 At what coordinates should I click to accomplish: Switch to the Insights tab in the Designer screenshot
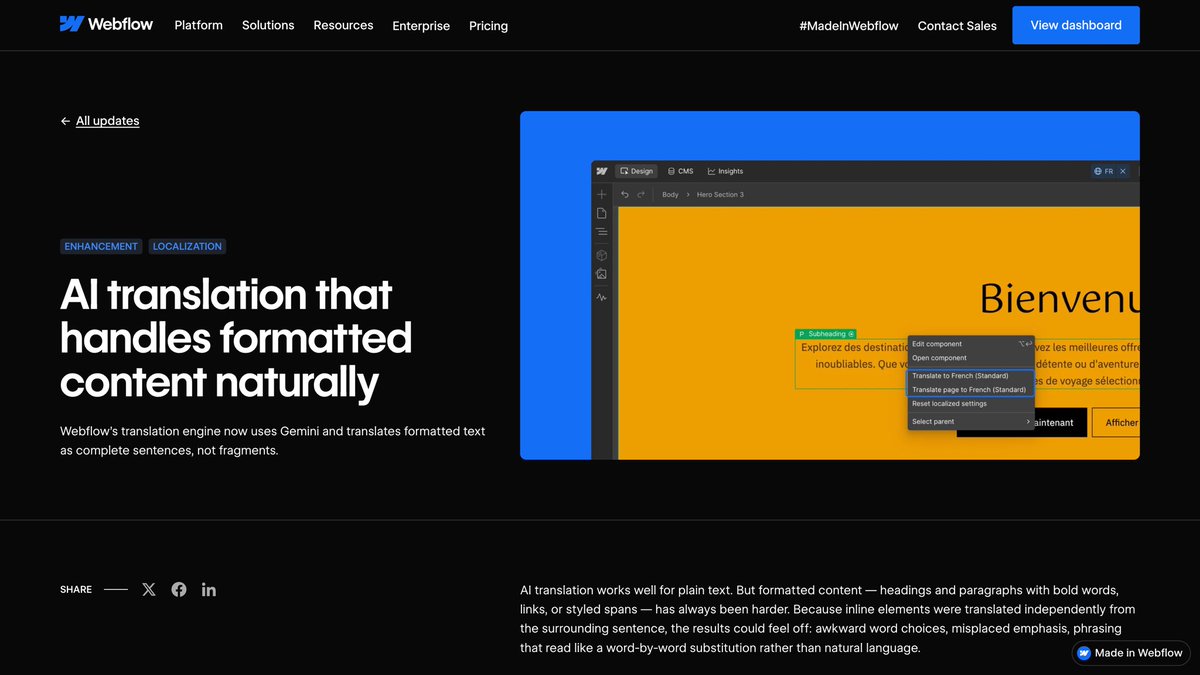[726, 171]
